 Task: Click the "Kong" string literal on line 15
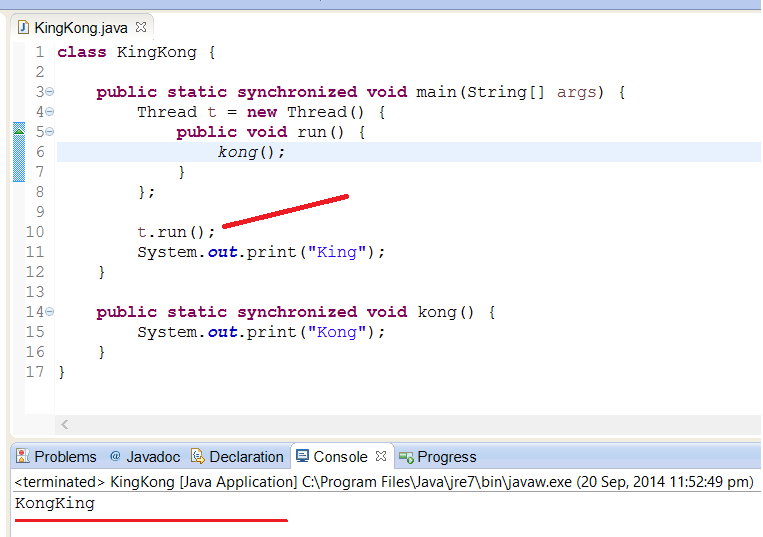pos(337,332)
